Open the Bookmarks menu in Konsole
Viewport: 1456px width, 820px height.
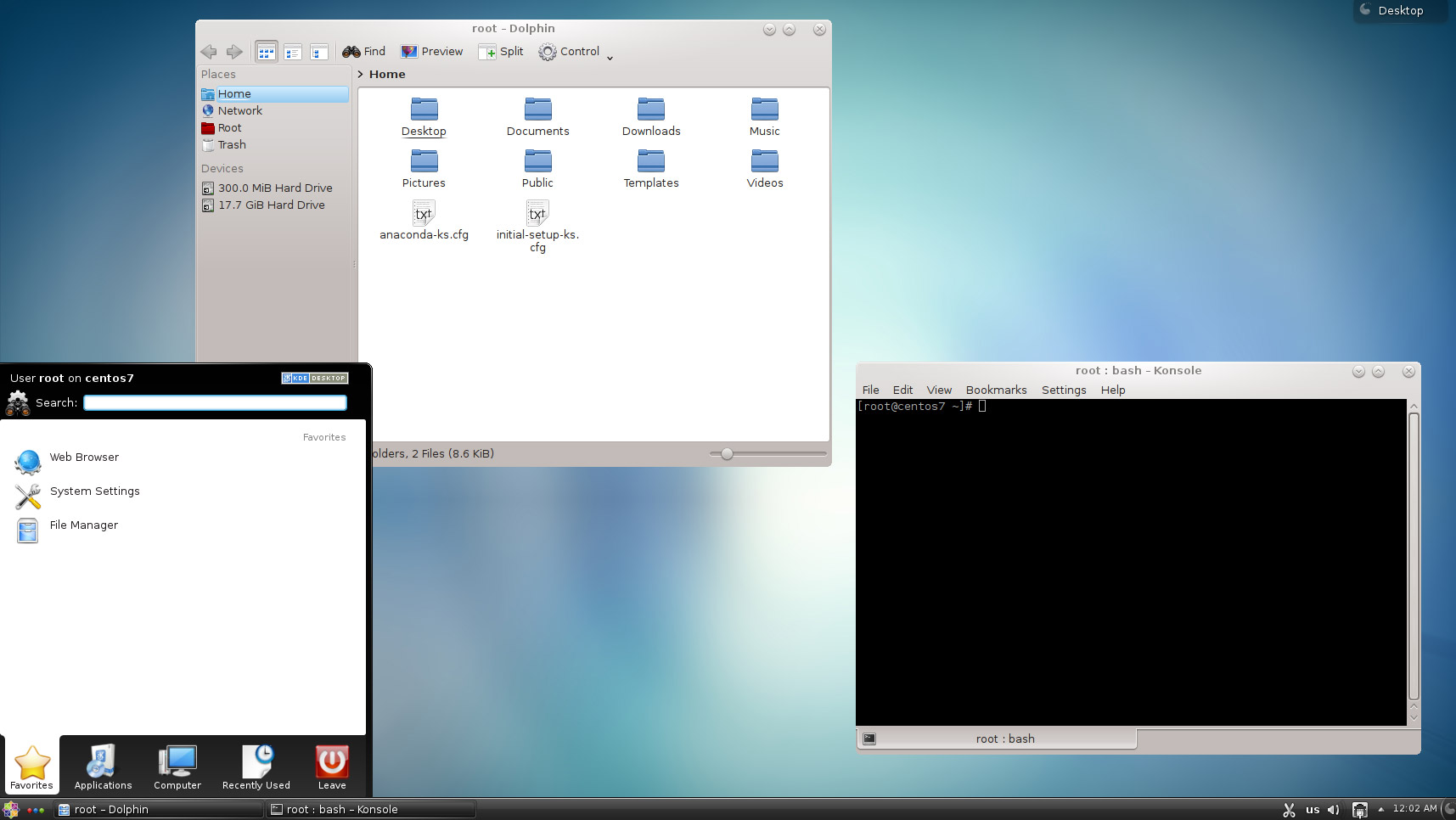coord(996,390)
